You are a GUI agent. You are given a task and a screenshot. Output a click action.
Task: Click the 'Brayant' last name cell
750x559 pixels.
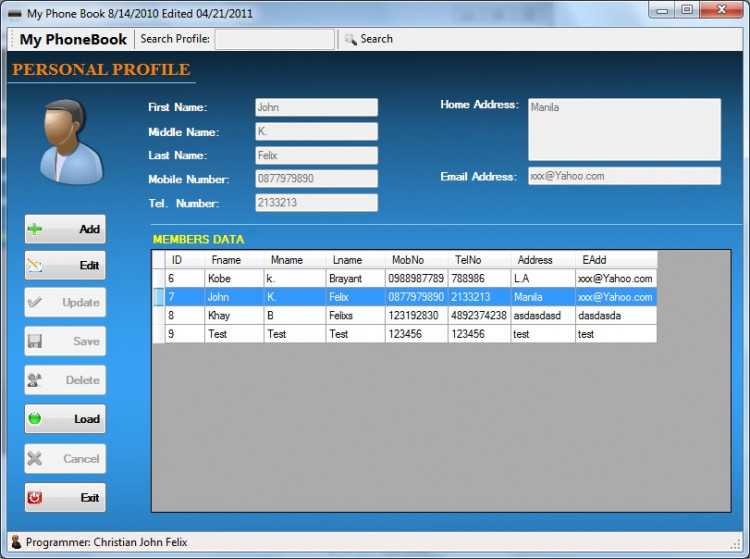point(355,278)
